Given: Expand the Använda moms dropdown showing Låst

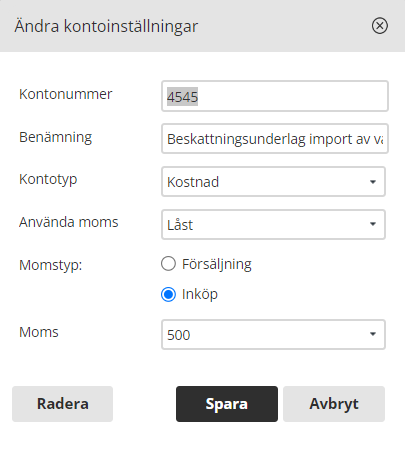Looking at the screenshot, I should coord(273,224).
